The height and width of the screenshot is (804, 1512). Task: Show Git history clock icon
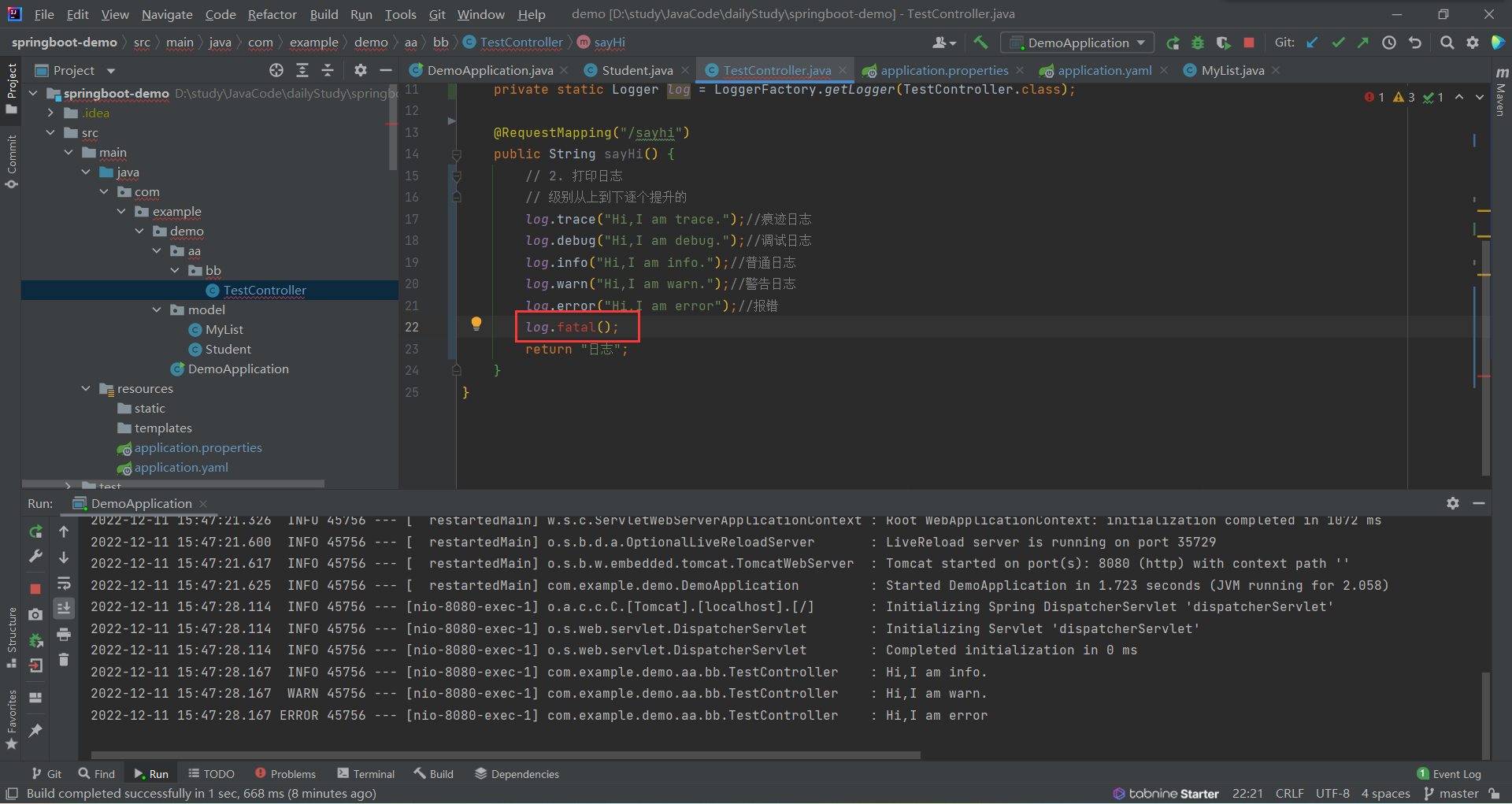click(1389, 43)
